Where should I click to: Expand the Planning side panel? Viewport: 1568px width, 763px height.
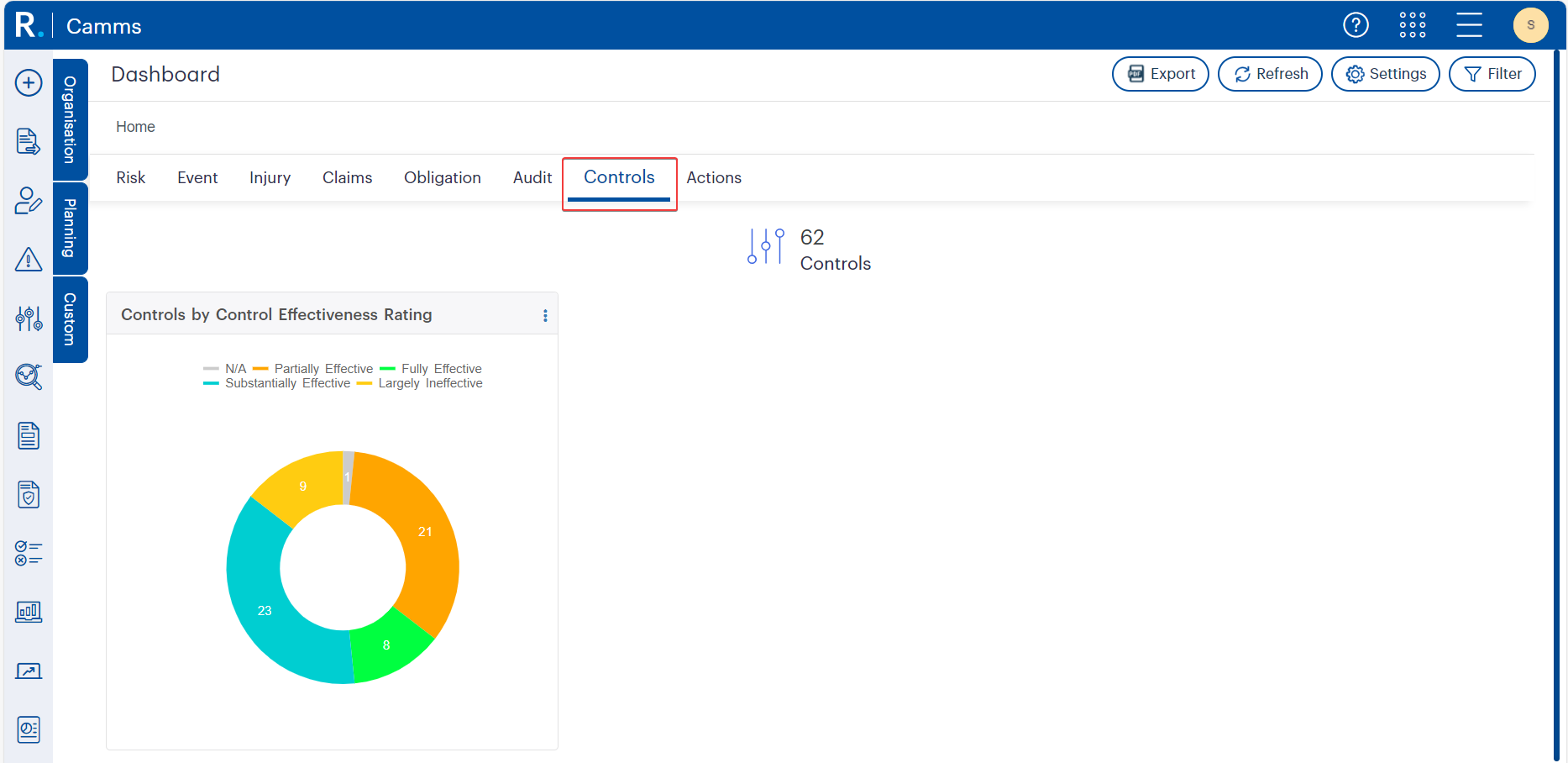(71, 228)
